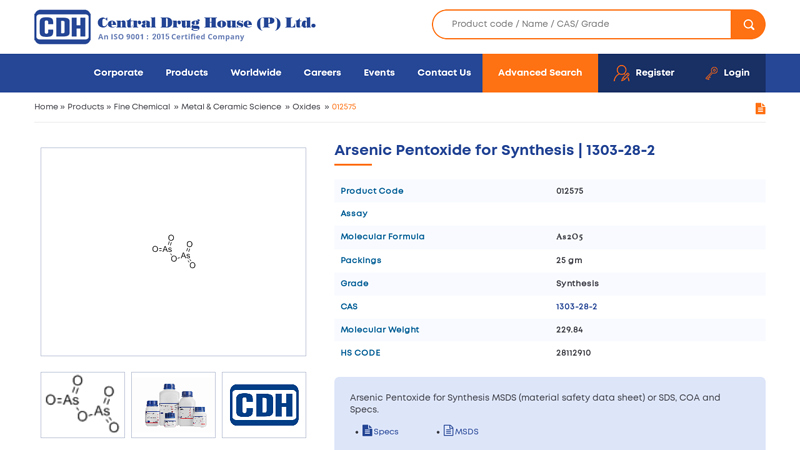Screen dimensions: 800x450
Task: Go to Products in breadcrumb
Action: [86, 107]
